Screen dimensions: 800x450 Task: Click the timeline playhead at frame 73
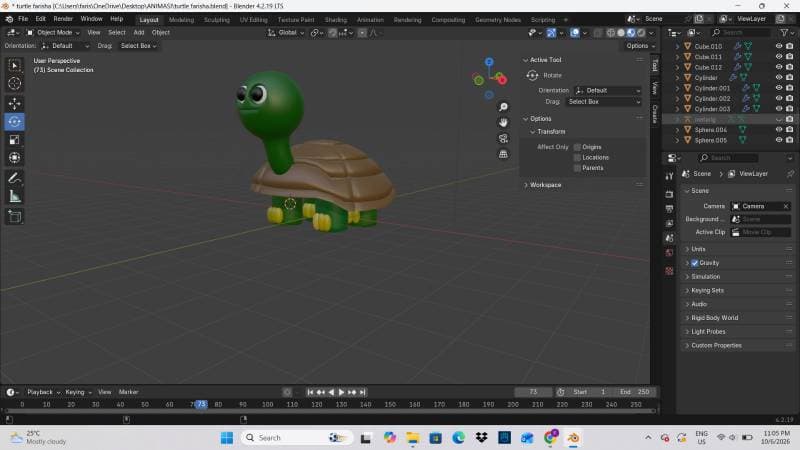201,404
